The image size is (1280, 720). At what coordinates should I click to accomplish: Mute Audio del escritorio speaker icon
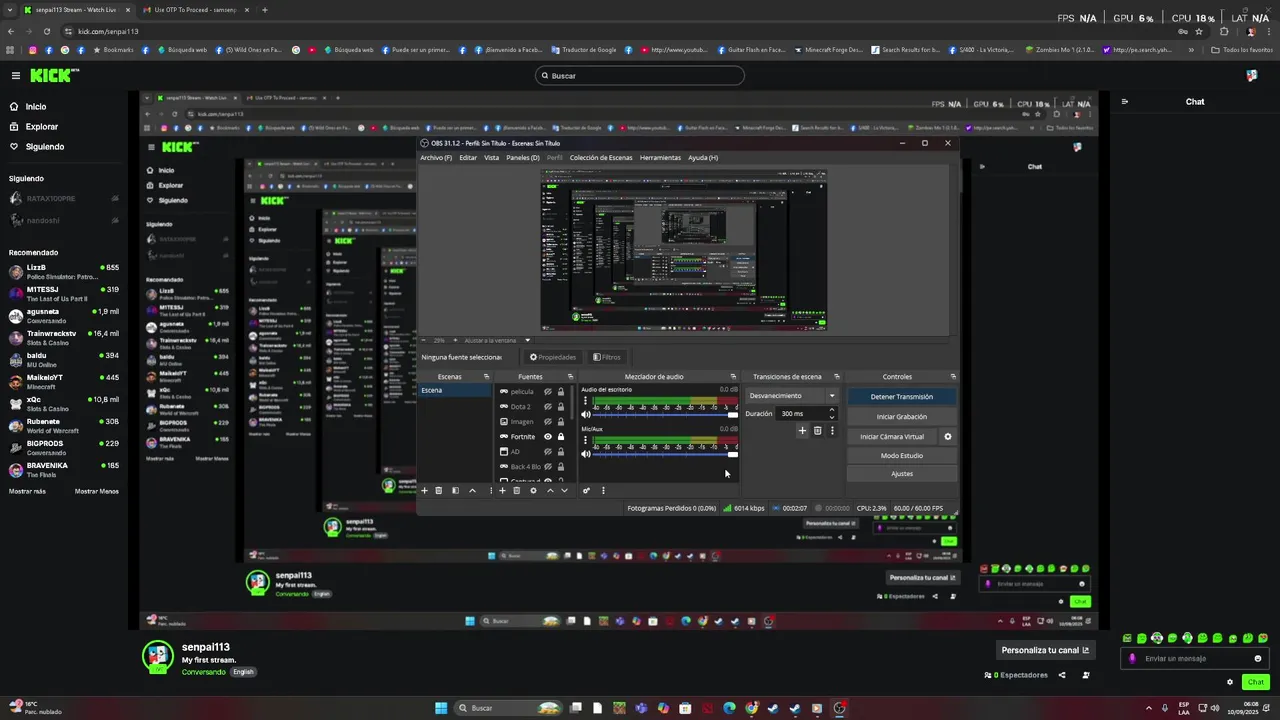(x=586, y=414)
